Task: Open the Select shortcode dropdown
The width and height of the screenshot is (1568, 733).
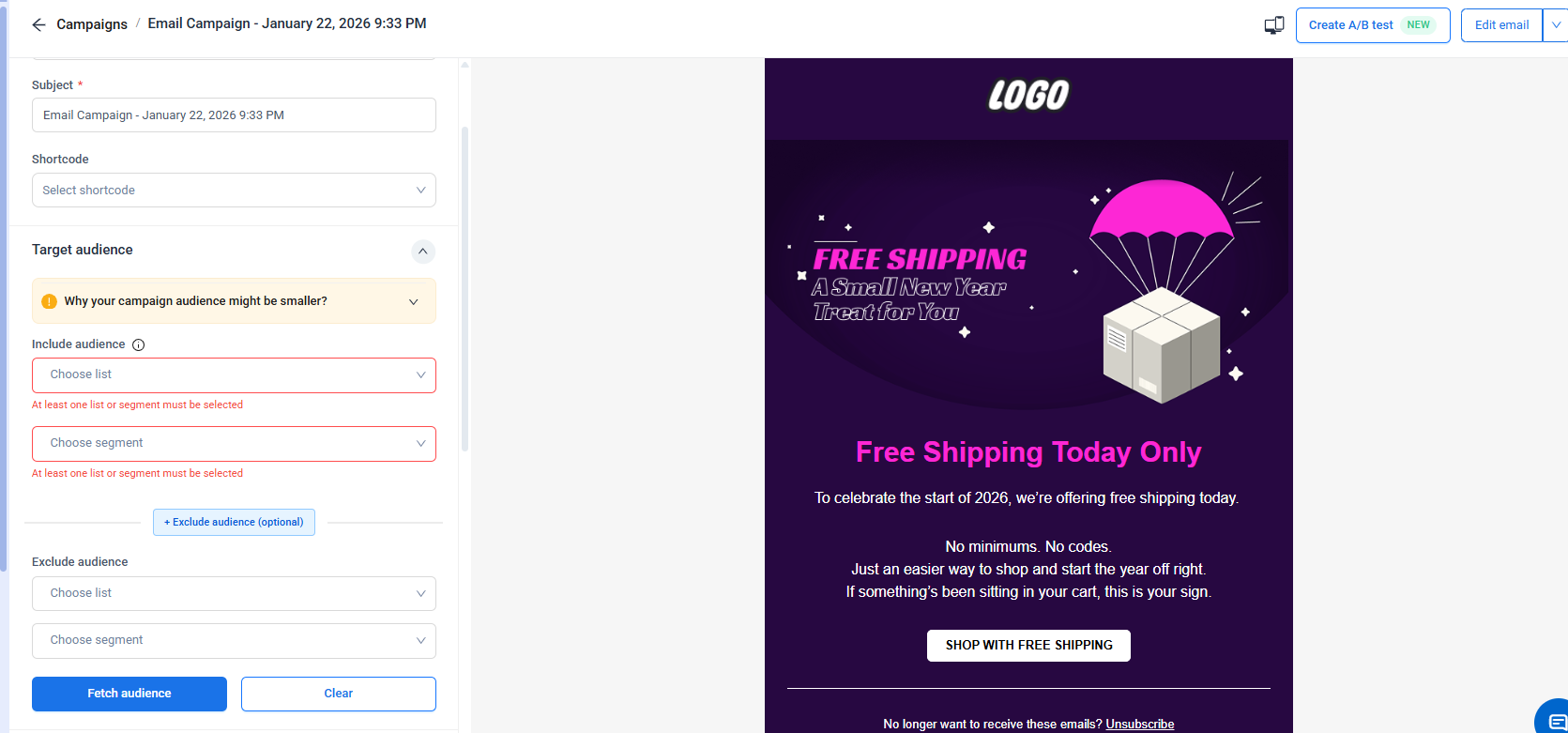Action: [234, 191]
